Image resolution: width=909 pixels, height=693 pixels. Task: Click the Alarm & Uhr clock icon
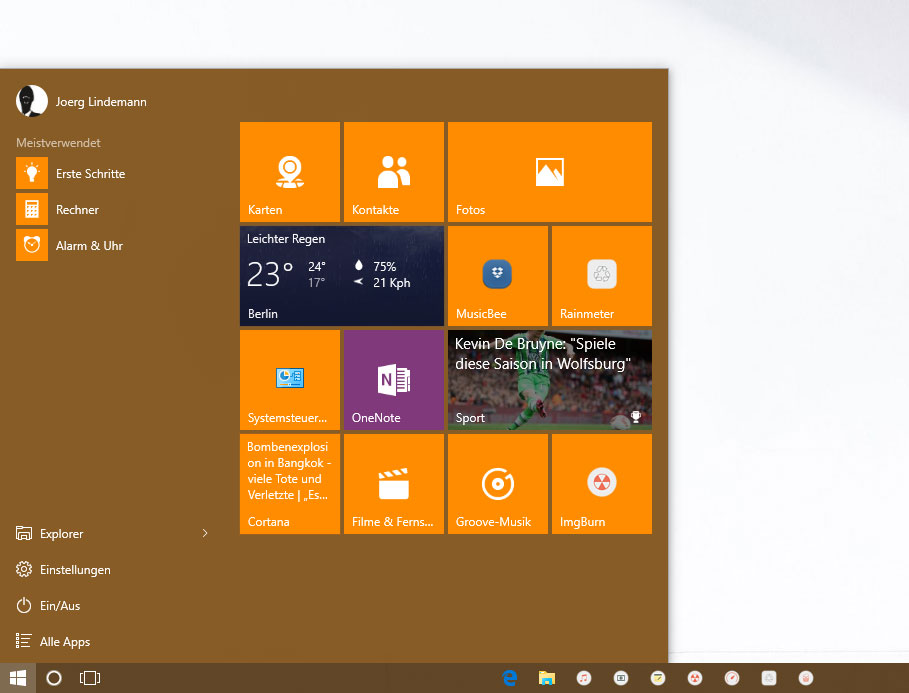tap(32, 245)
